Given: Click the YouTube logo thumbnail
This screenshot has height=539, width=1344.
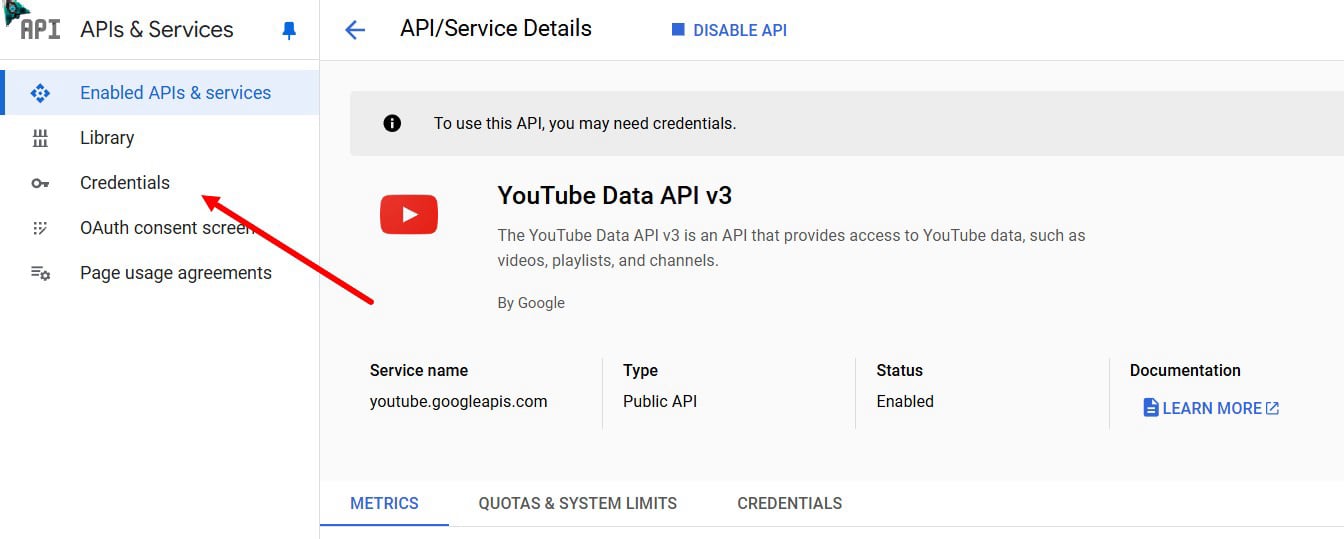Looking at the screenshot, I should [409, 214].
